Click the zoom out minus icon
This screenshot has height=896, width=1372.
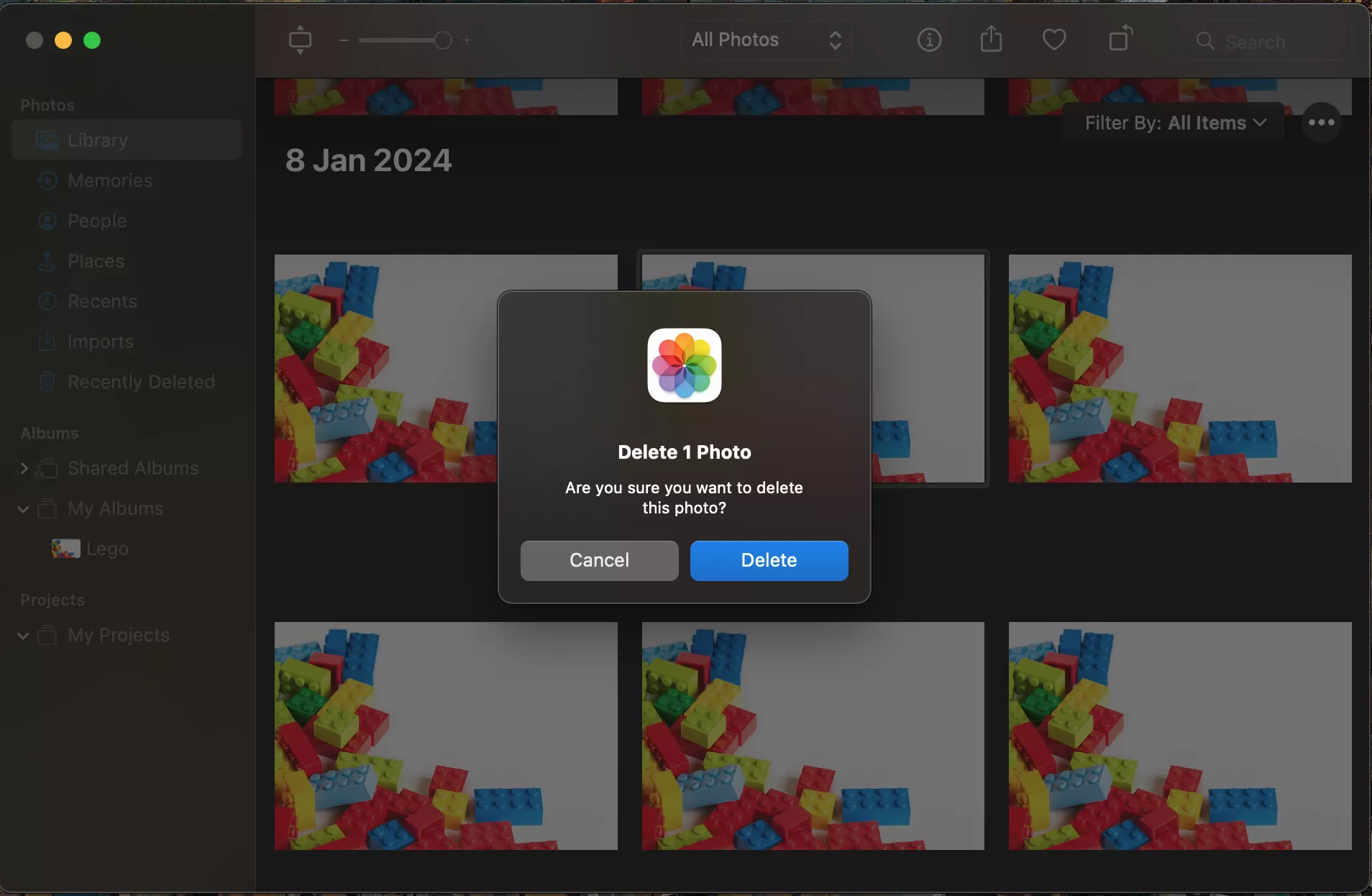click(x=344, y=40)
